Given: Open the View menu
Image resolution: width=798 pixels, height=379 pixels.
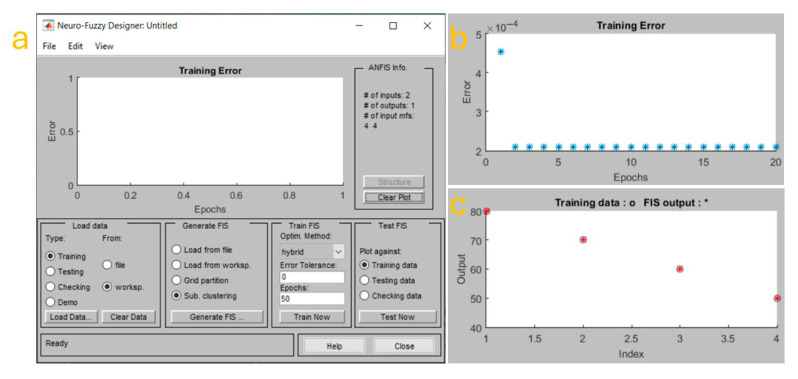Looking at the screenshot, I should click(104, 46).
